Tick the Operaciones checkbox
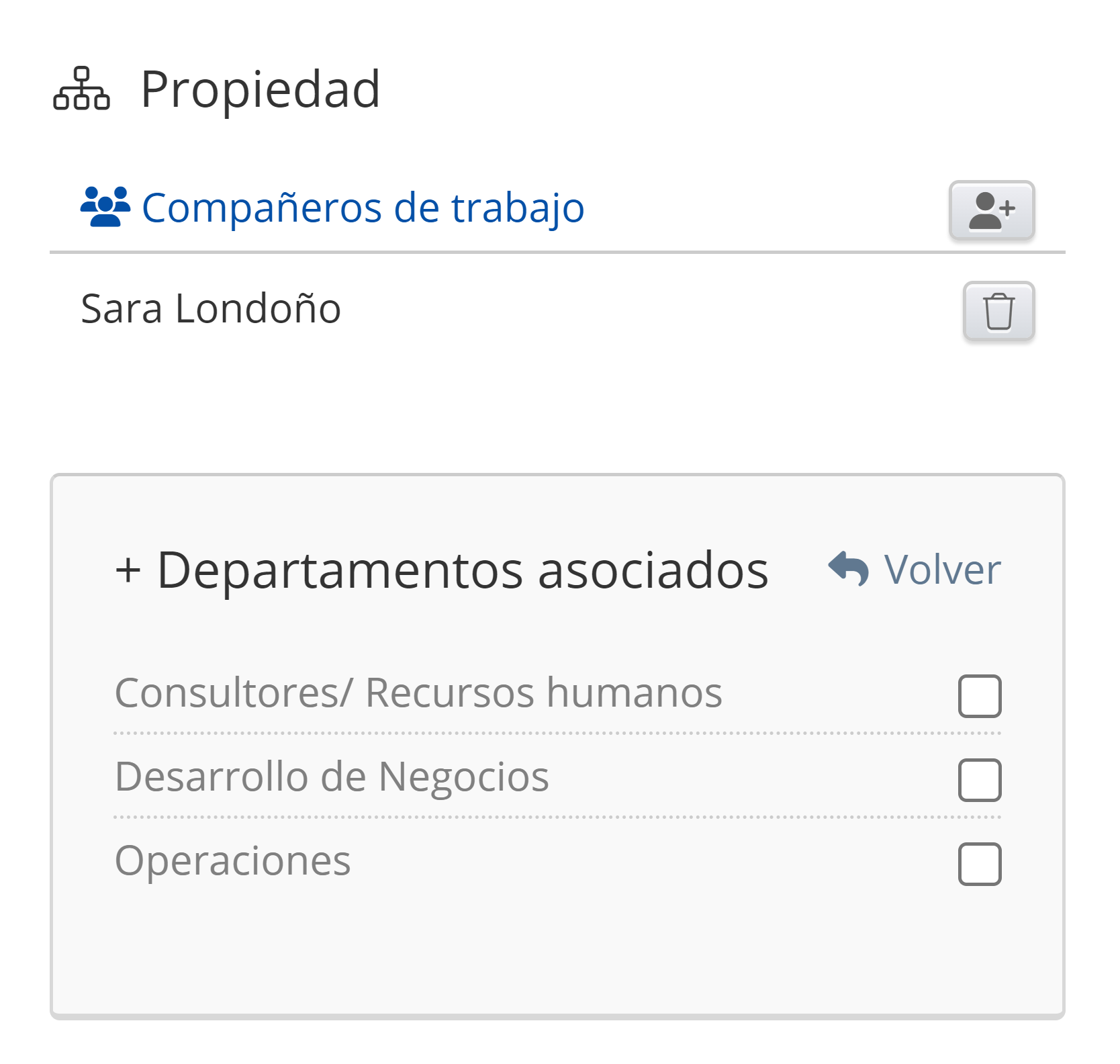Screen dimensions: 1120x1064 click(x=980, y=864)
